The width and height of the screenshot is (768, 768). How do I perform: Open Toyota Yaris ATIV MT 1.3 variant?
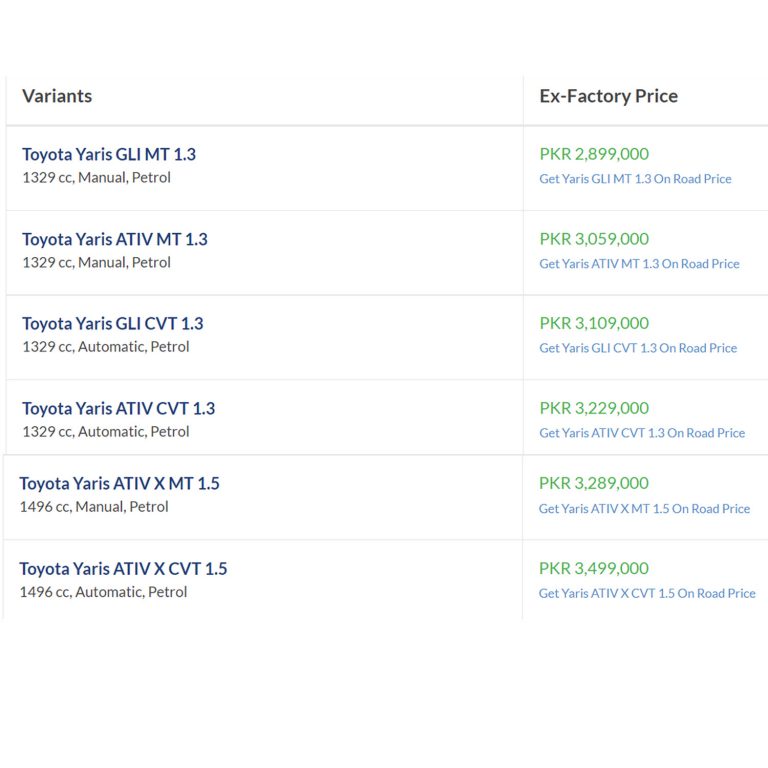click(115, 239)
